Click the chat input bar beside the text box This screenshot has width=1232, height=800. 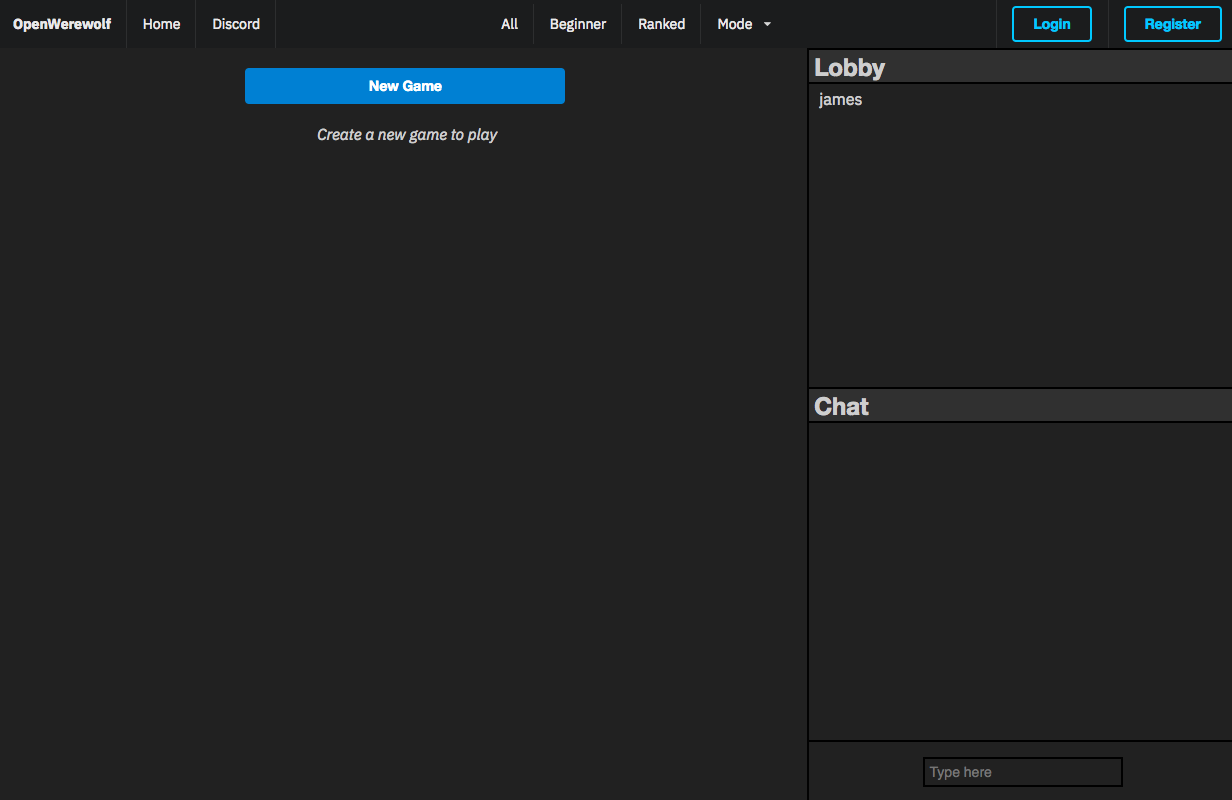click(x=865, y=771)
